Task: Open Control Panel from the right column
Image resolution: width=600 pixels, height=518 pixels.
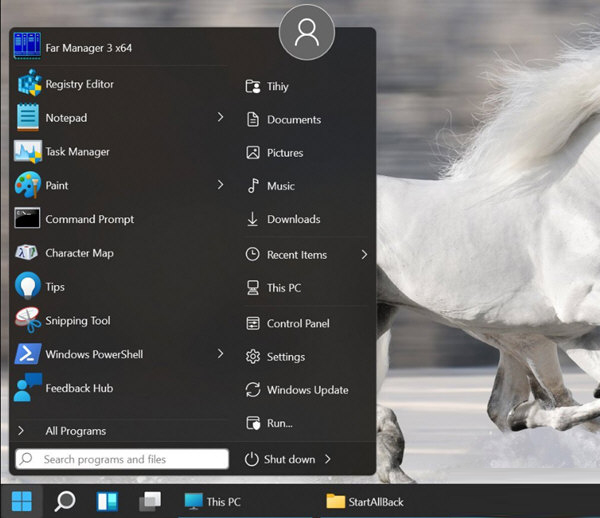Action: [x=297, y=324]
